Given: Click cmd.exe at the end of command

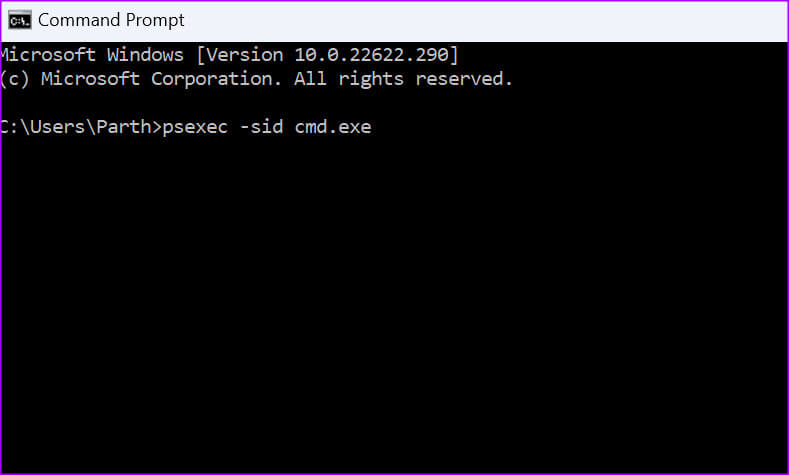Looking at the screenshot, I should click(x=333, y=127).
